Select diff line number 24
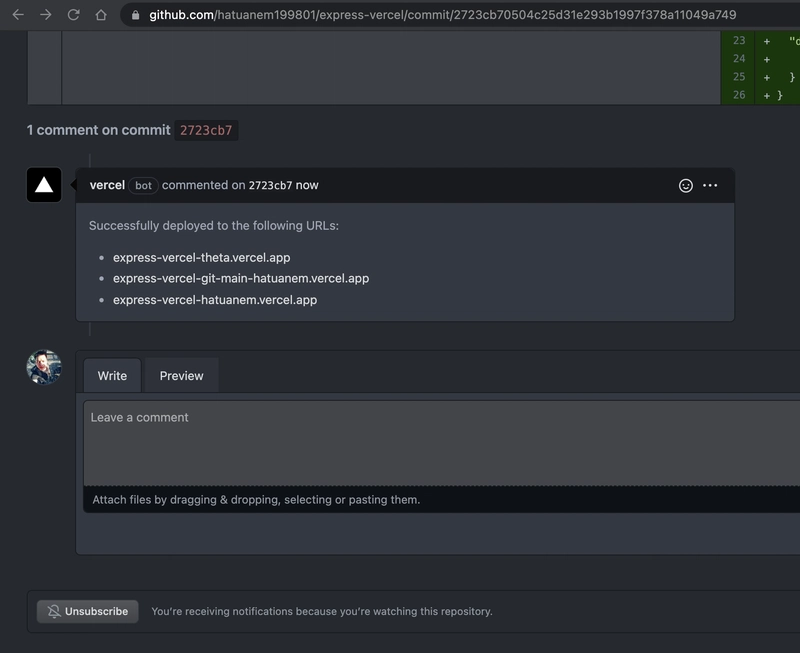This screenshot has height=653, width=800. pyautogui.click(x=739, y=59)
